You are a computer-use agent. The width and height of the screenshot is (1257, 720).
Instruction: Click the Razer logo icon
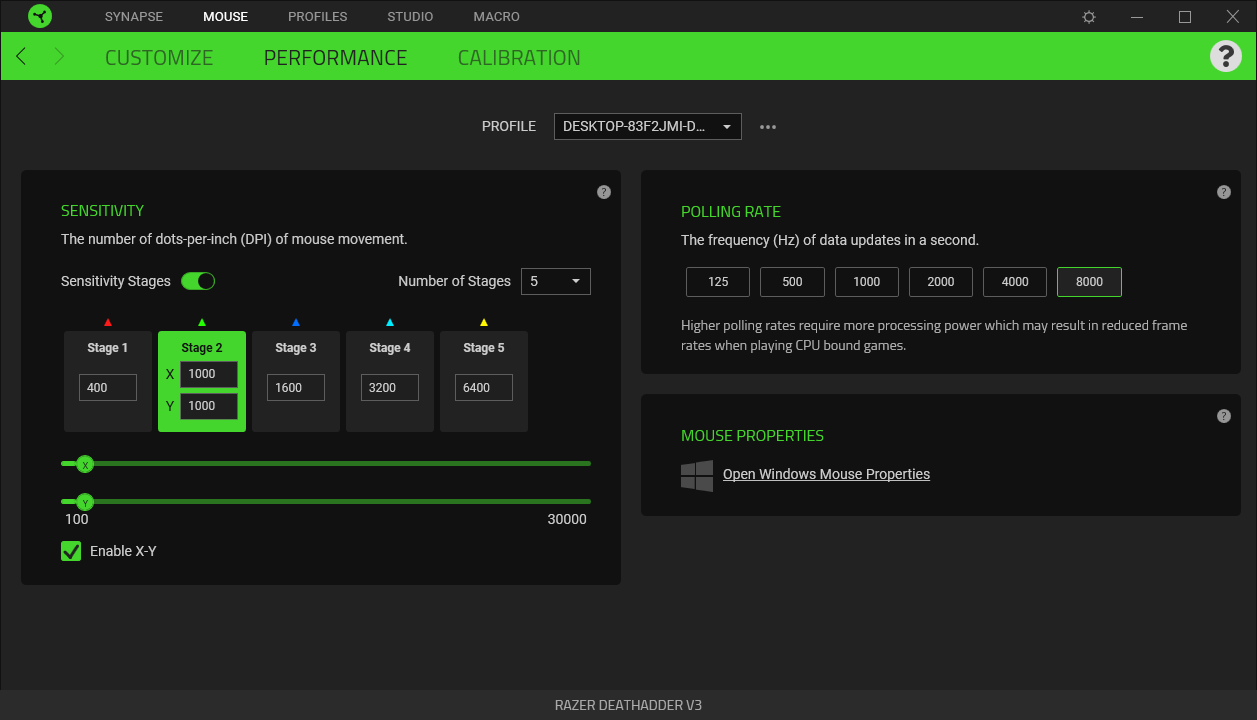41,16
